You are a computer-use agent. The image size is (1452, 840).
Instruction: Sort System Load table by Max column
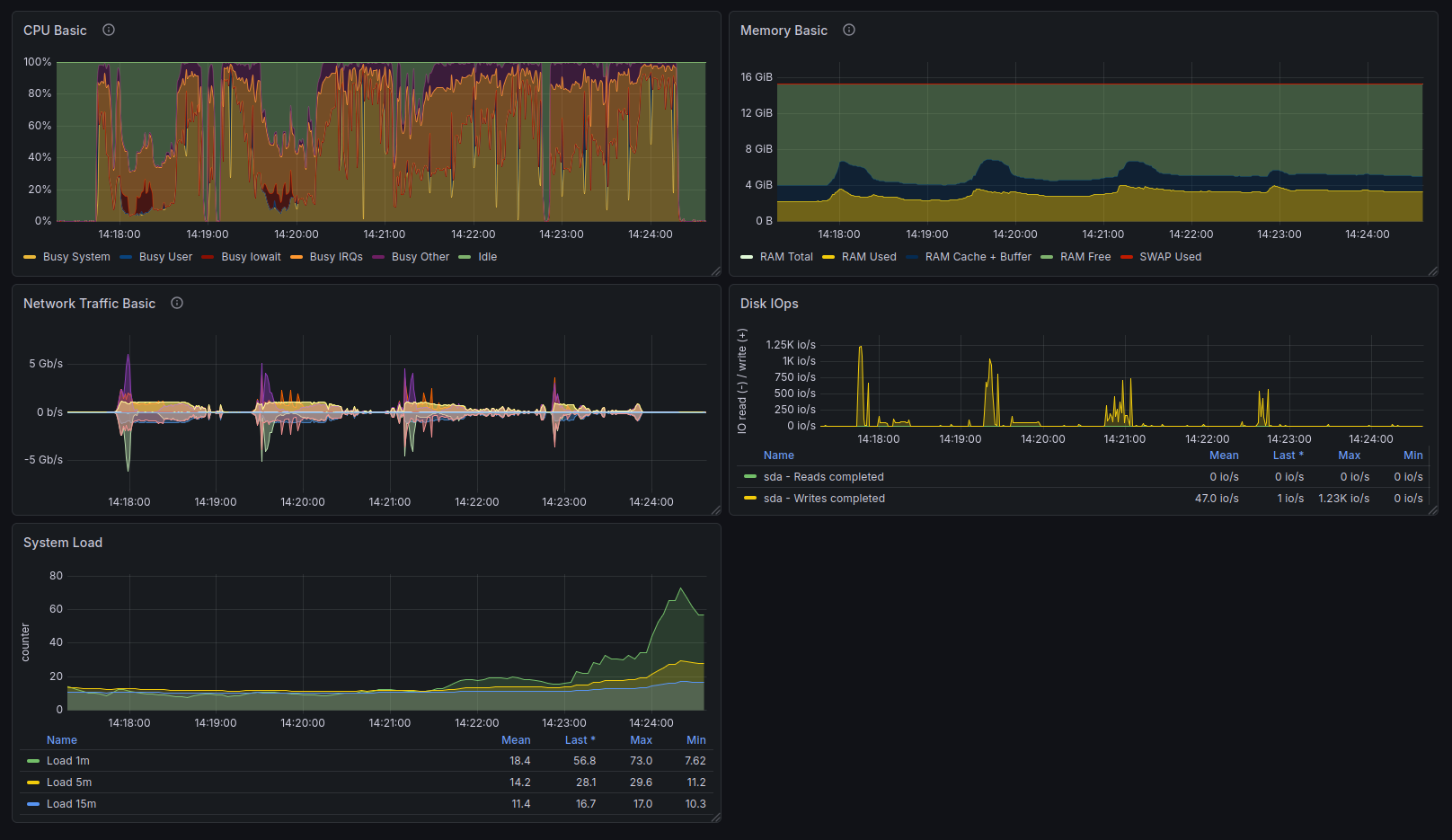pyautogui.click(x=642, y=740)
